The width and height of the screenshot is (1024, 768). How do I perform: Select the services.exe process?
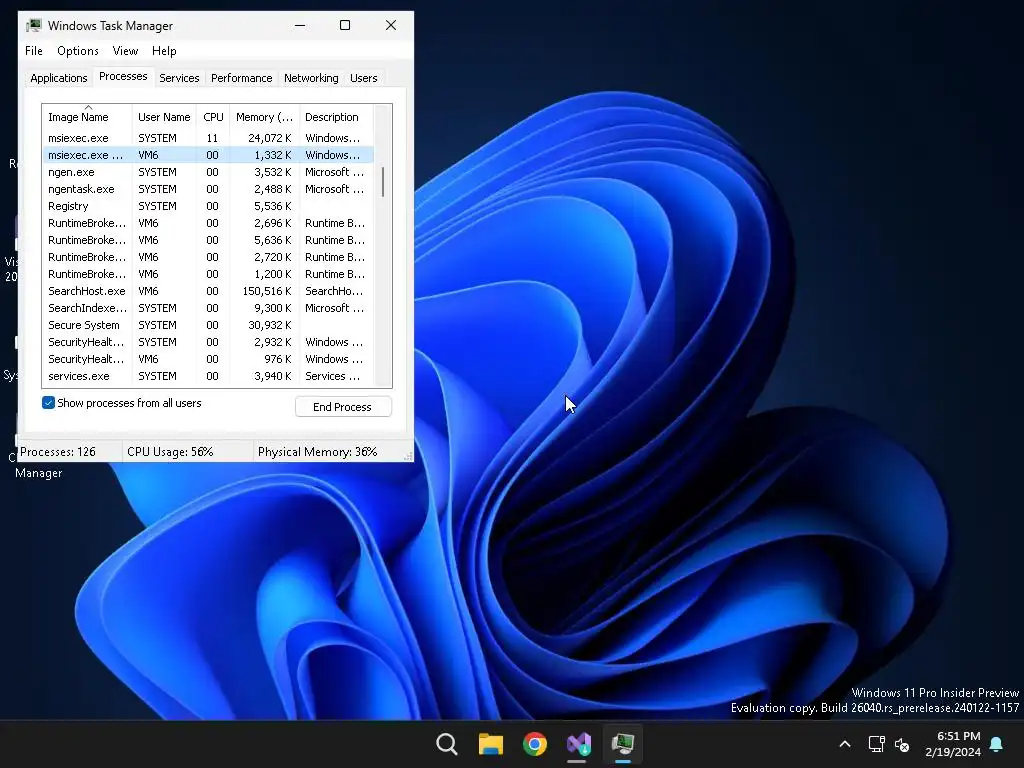tap(208, 376)
